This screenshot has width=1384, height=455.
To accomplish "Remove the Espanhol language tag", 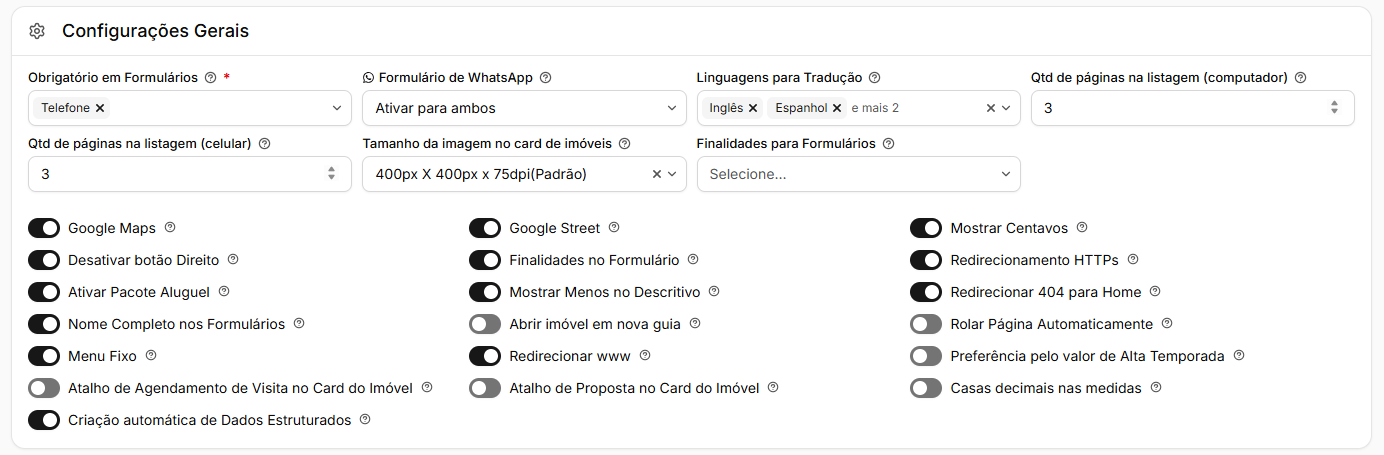I will point(837,108).
